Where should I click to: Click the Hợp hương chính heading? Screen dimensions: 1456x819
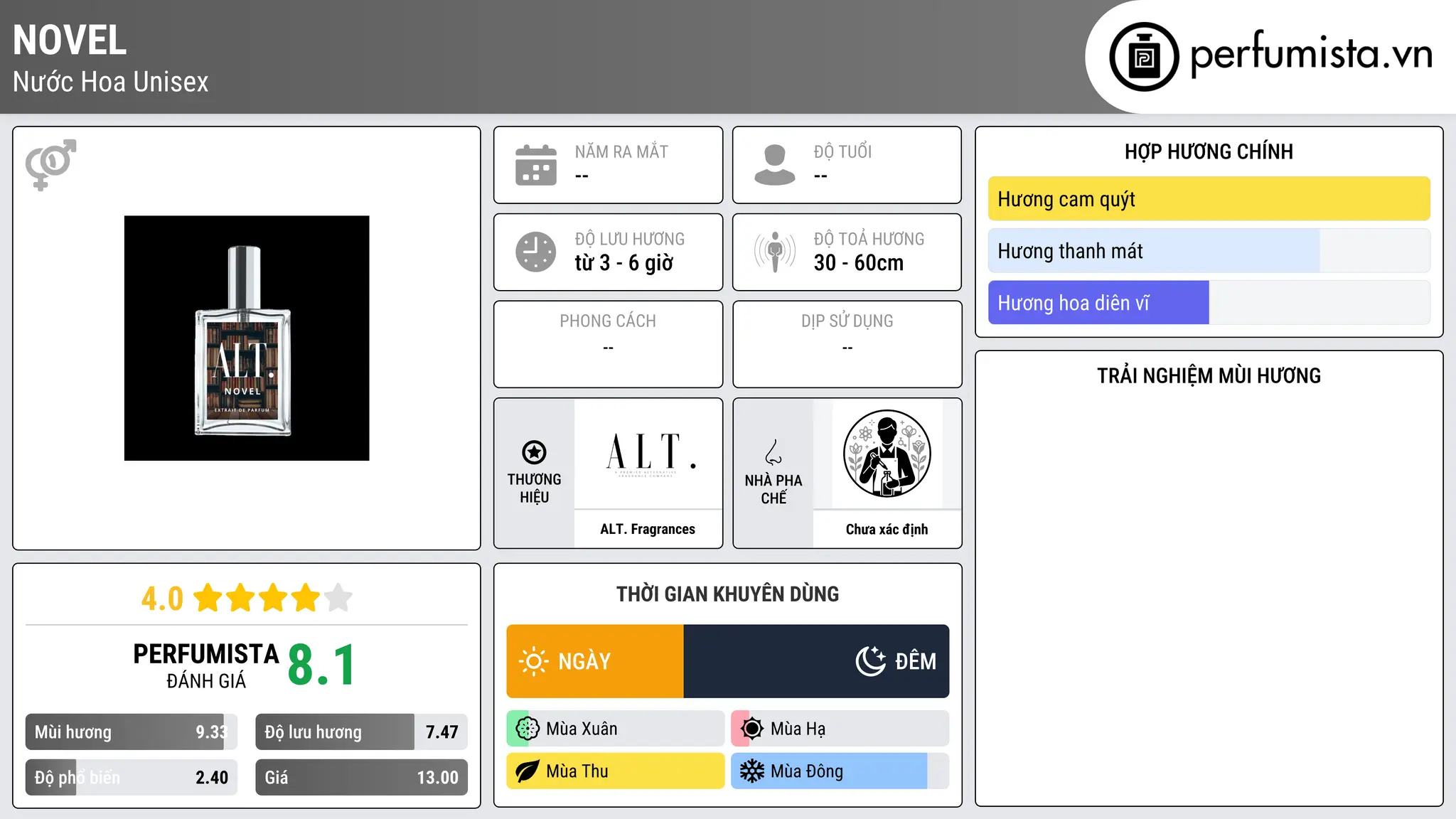click(x=1209, y=151)
